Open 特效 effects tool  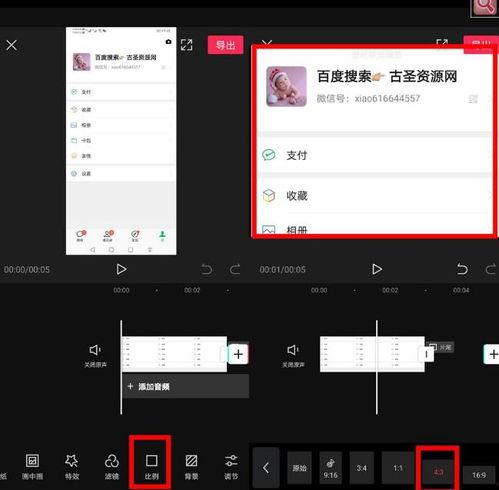point(72,467)
